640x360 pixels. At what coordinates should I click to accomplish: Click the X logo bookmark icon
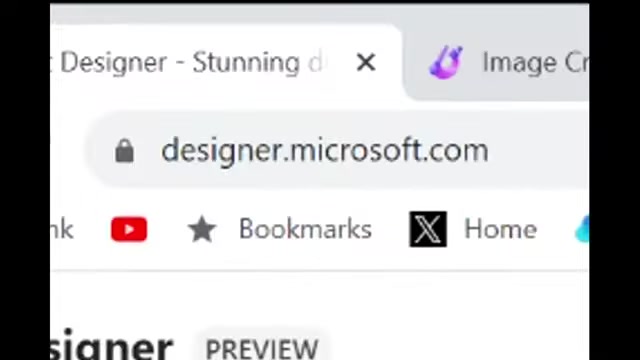(428, 229)
